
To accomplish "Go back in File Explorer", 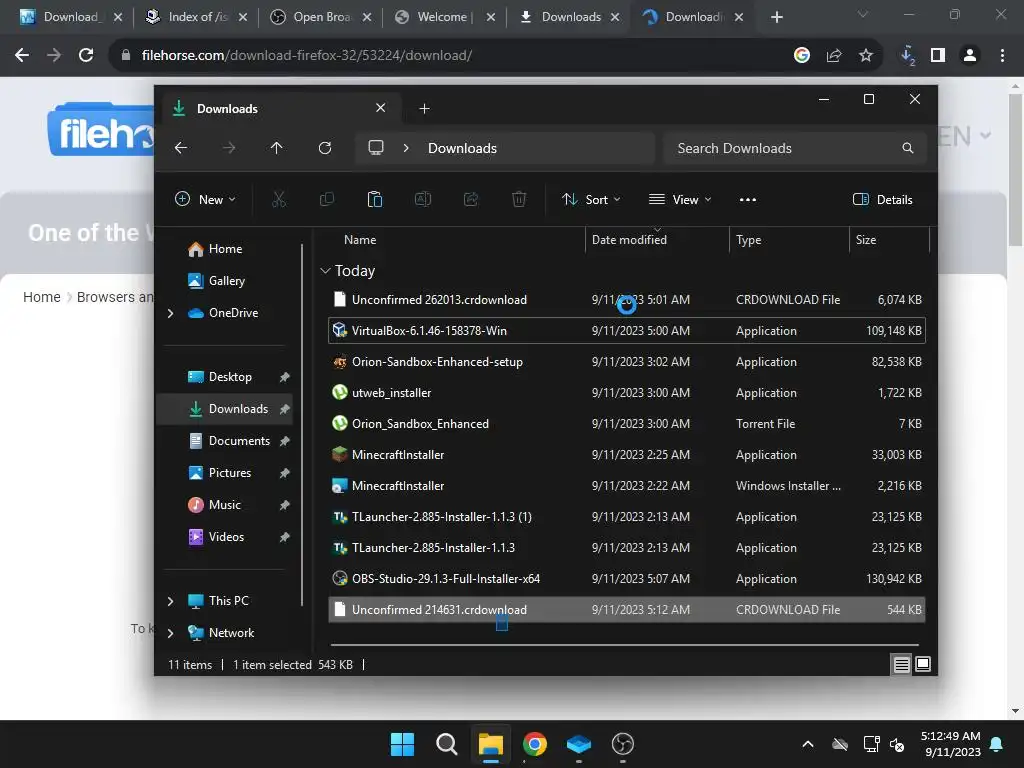I will 181,148.
